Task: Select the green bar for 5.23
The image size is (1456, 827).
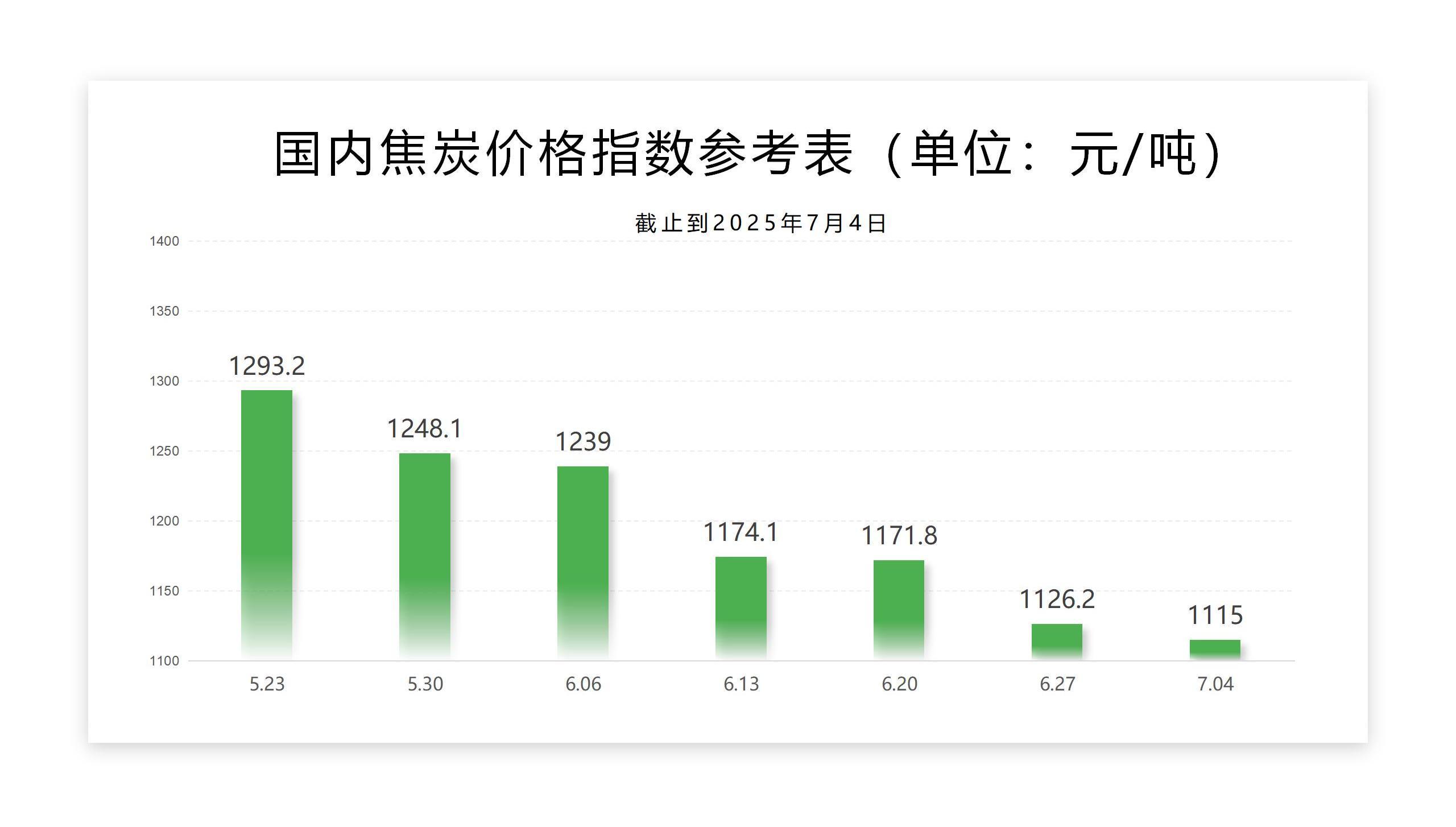Action: tap(267, 525)
